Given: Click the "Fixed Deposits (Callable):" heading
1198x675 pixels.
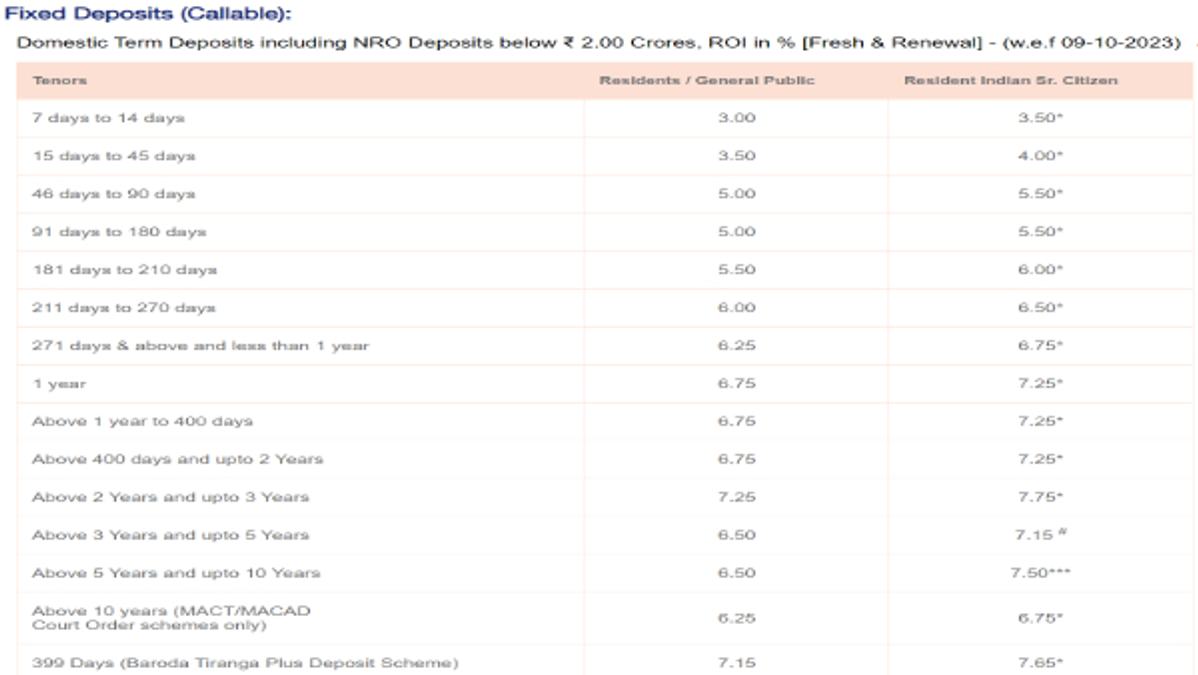Looking at the screenshot, I should [148, 14].
